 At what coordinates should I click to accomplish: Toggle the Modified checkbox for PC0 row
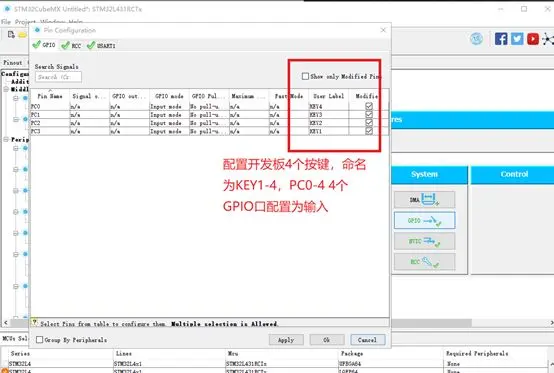tap(369, 106)
